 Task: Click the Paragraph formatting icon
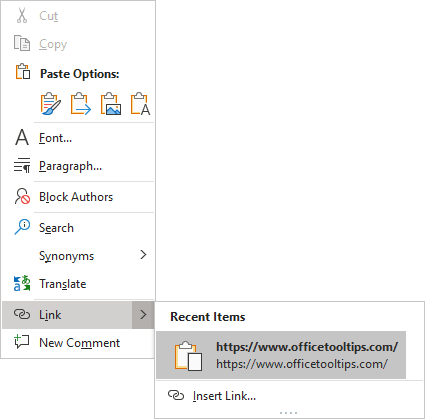click(x=22, y=165)
